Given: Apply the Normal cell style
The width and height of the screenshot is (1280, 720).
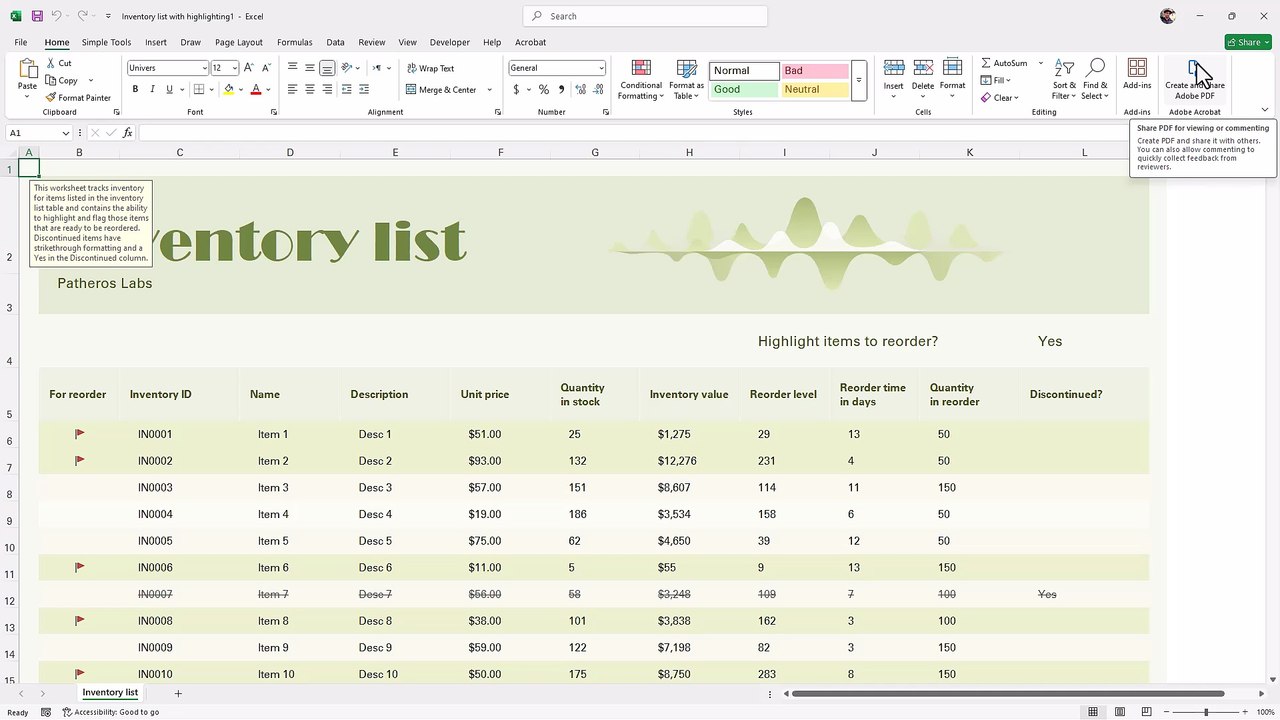Looking at the screenshot, I should tap(744, 71).
